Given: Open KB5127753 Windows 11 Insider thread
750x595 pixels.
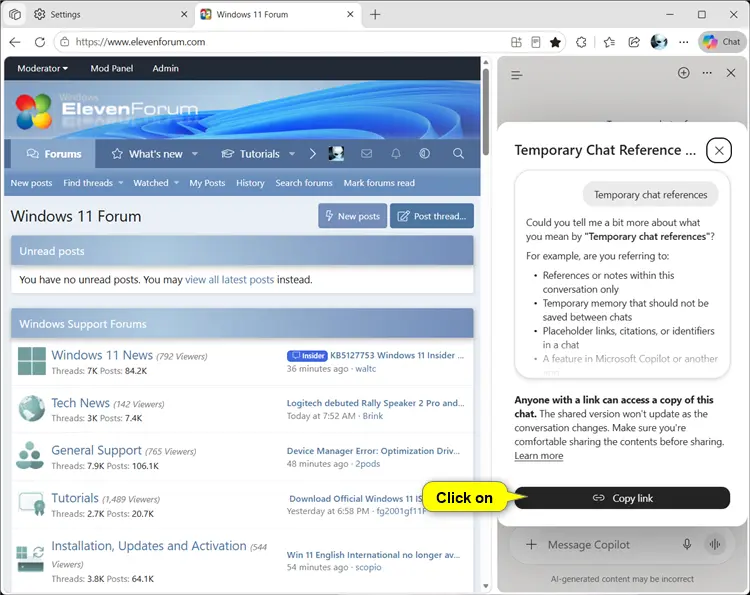Looking at the screenshot, I should coord(397,355).
